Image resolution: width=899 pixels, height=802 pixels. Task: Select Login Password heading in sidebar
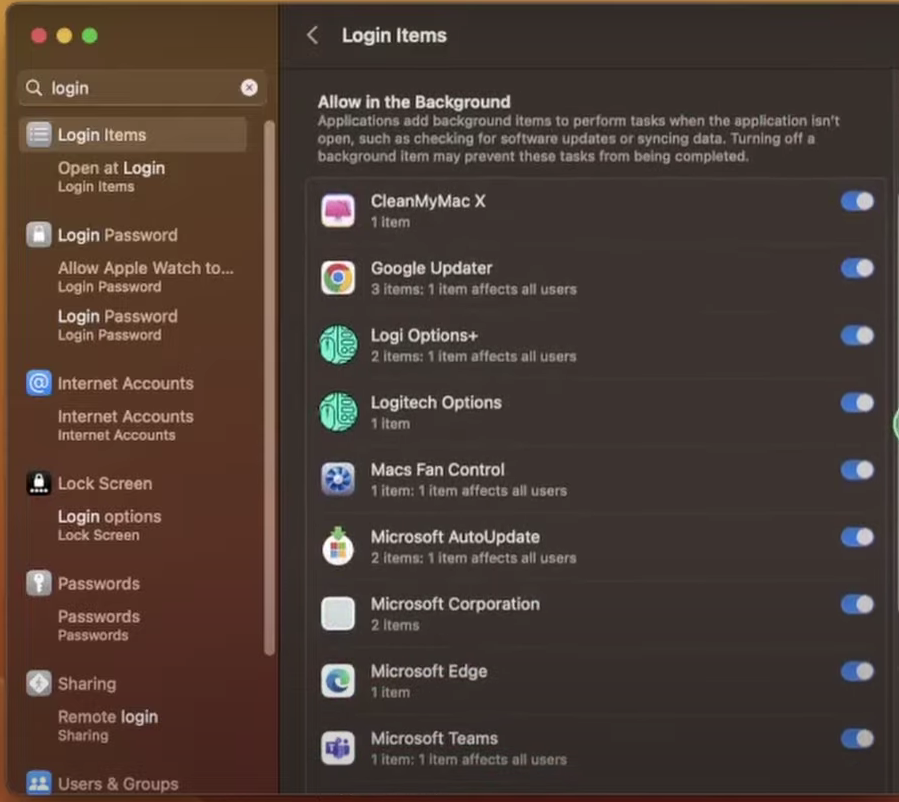[118, 235]
